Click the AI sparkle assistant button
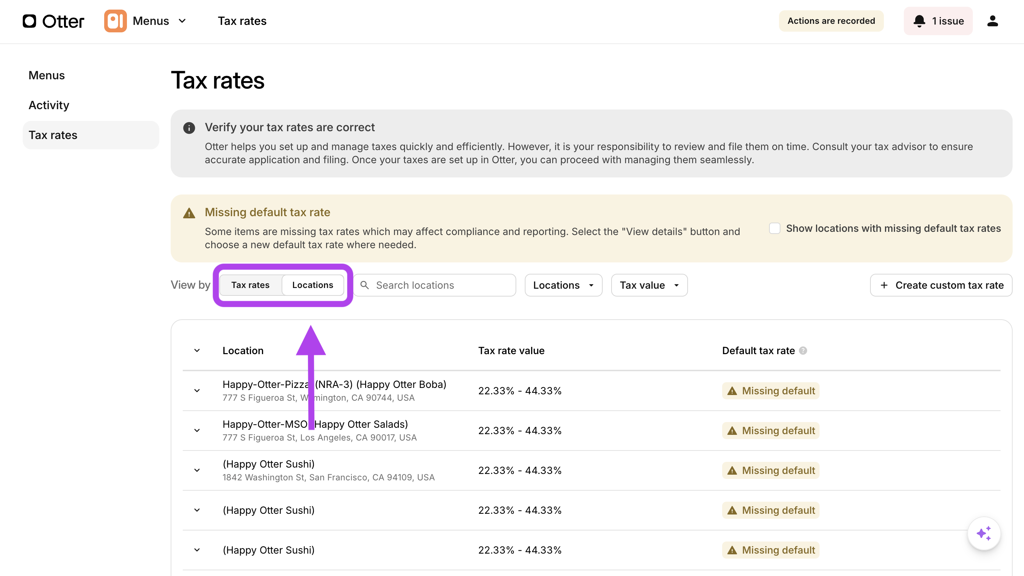The image size is (1024, 576). click(x=983, y=533)
